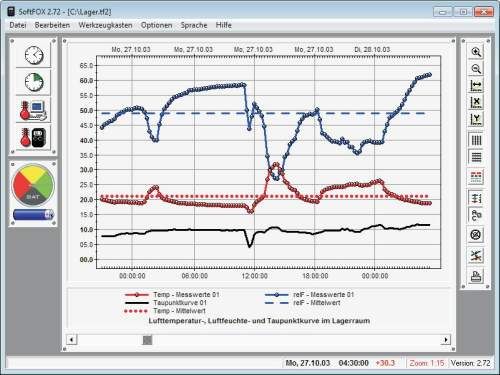Screen dimensions: 500x375
Task: Click the blue battery level bar
Action: (x=33, y=215)
